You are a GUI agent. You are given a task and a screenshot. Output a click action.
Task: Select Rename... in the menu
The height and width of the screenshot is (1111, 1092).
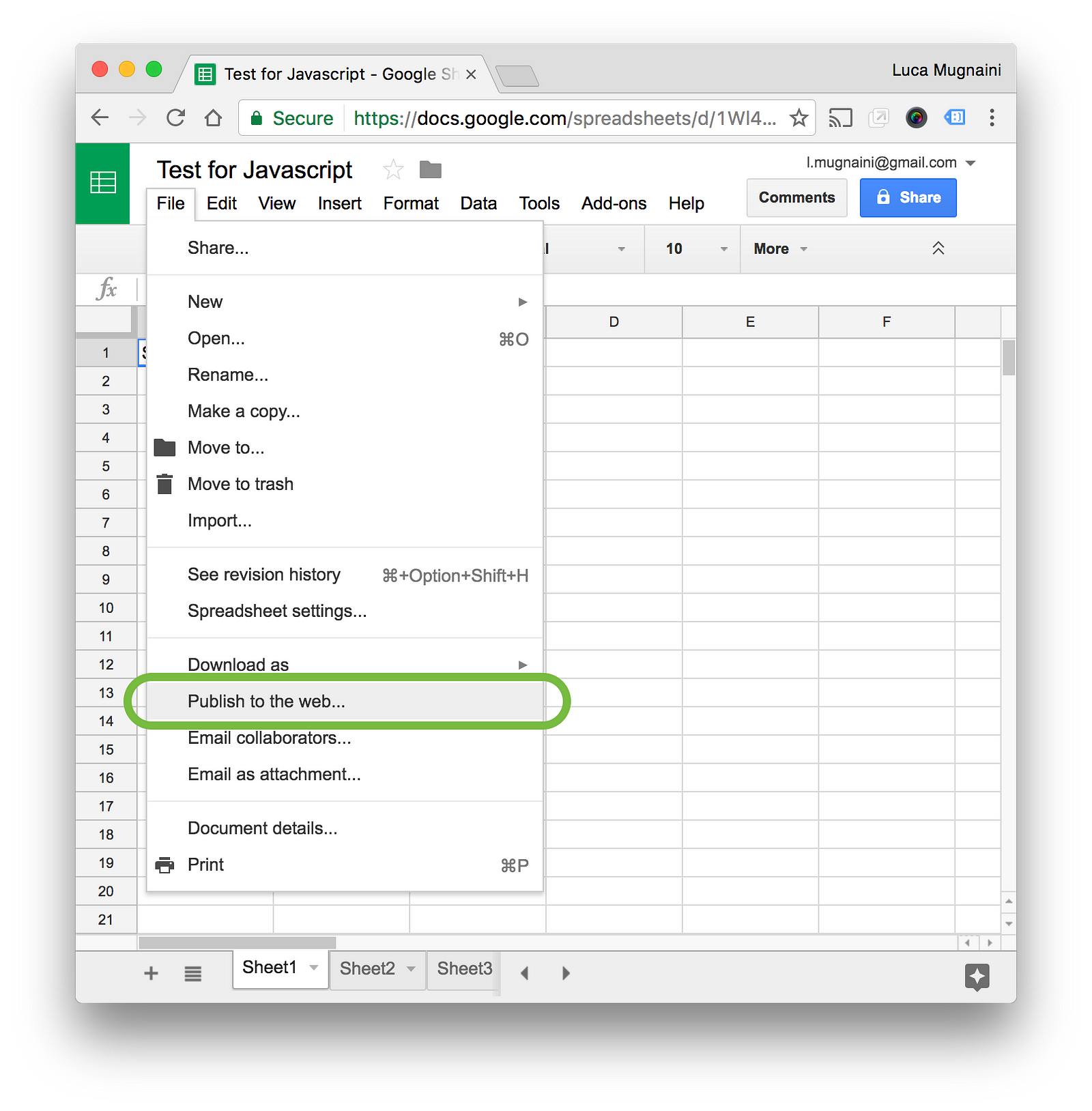point(345,375)
